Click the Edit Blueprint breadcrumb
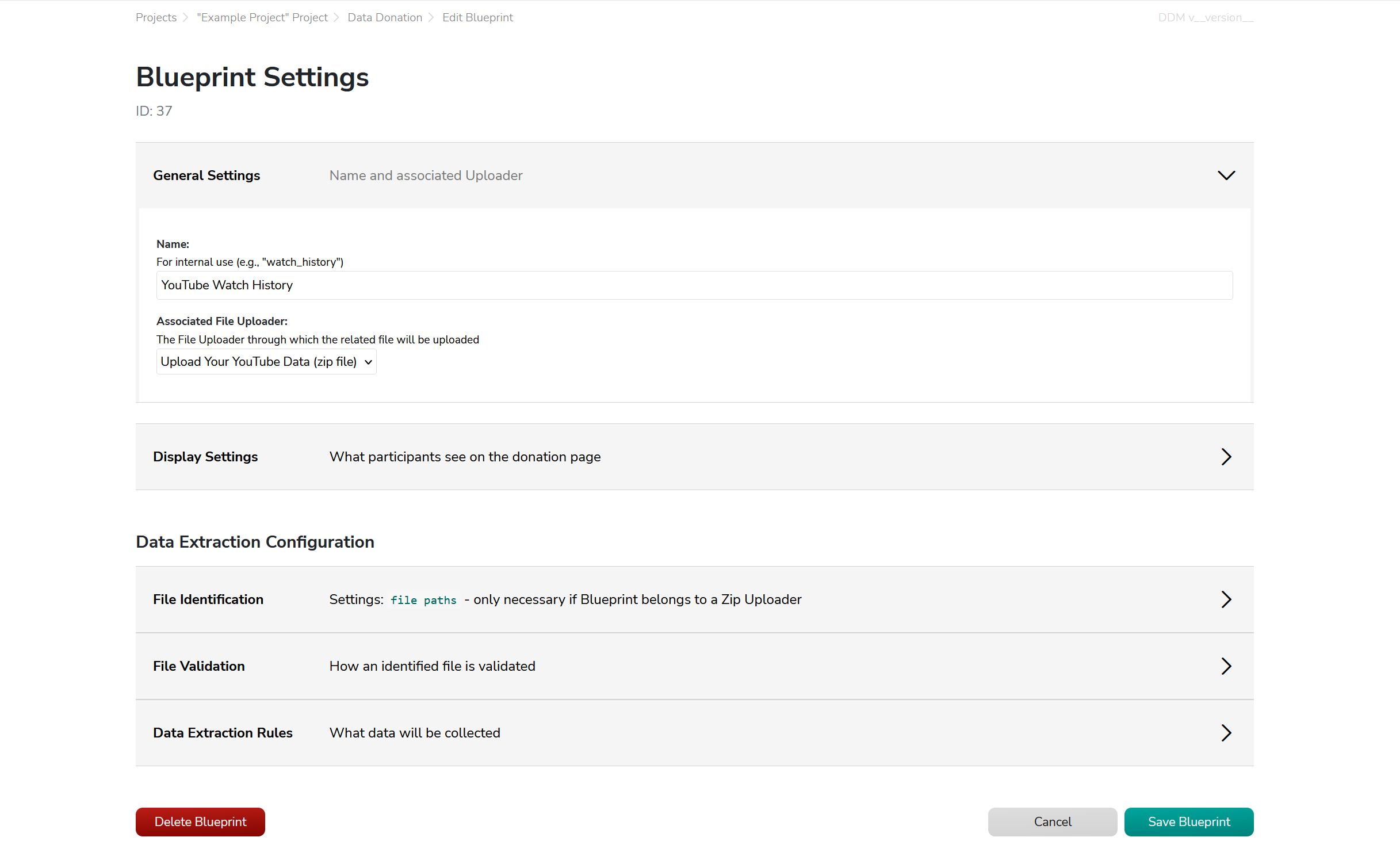This screenshot has width=1400, height=860. 477,17
